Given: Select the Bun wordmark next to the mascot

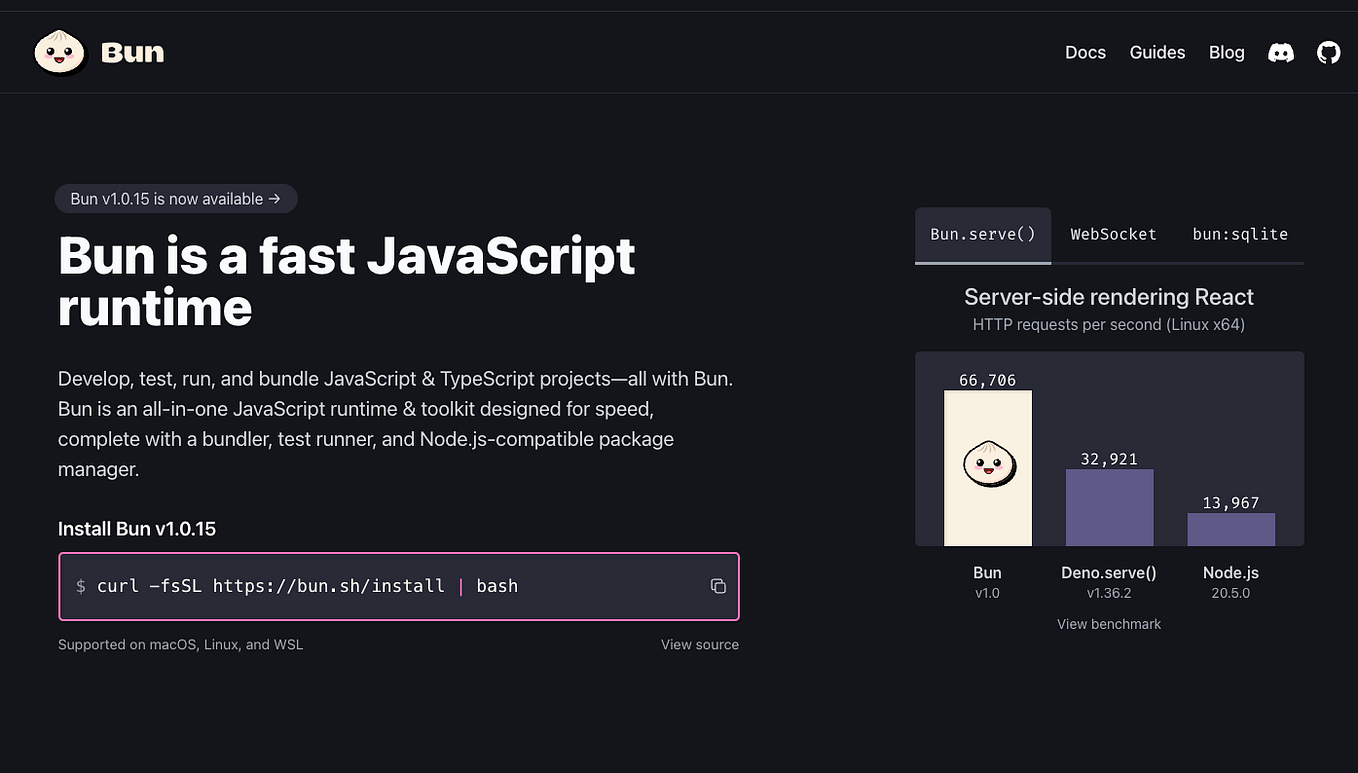Looking at the screenshot, I should click(x=133, y=51).
